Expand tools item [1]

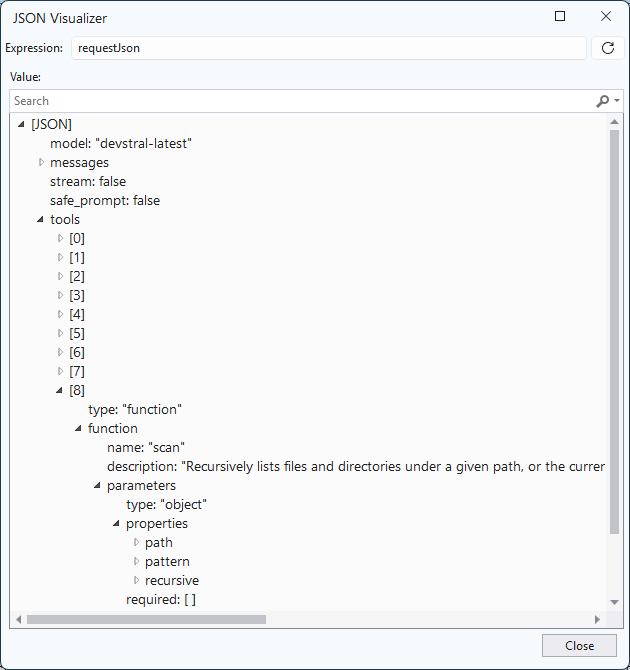point(60,258)
